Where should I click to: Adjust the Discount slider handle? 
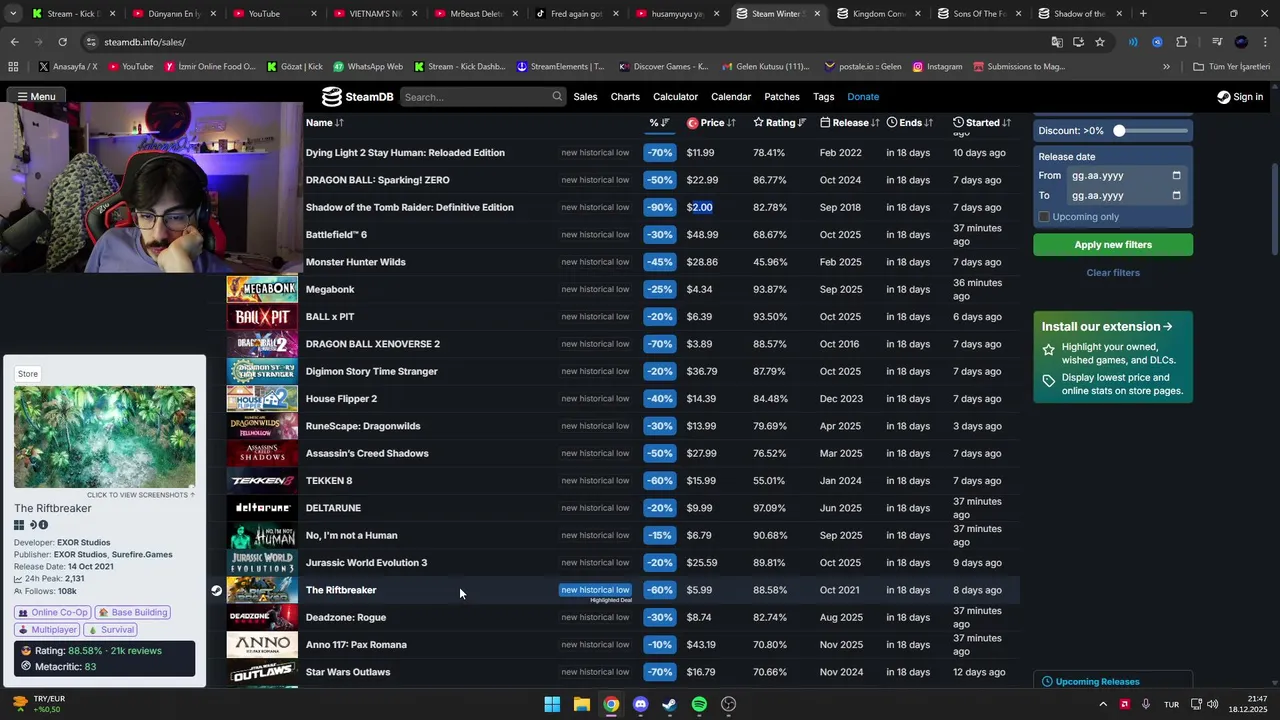click(x=1119, y=131)
